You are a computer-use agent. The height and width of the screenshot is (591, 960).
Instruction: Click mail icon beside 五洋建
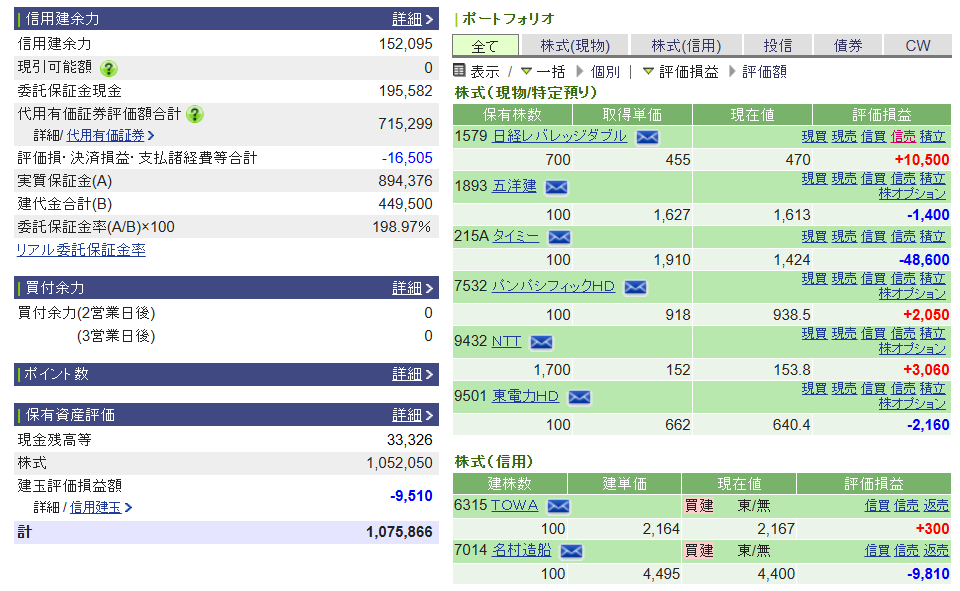[557, 187]
